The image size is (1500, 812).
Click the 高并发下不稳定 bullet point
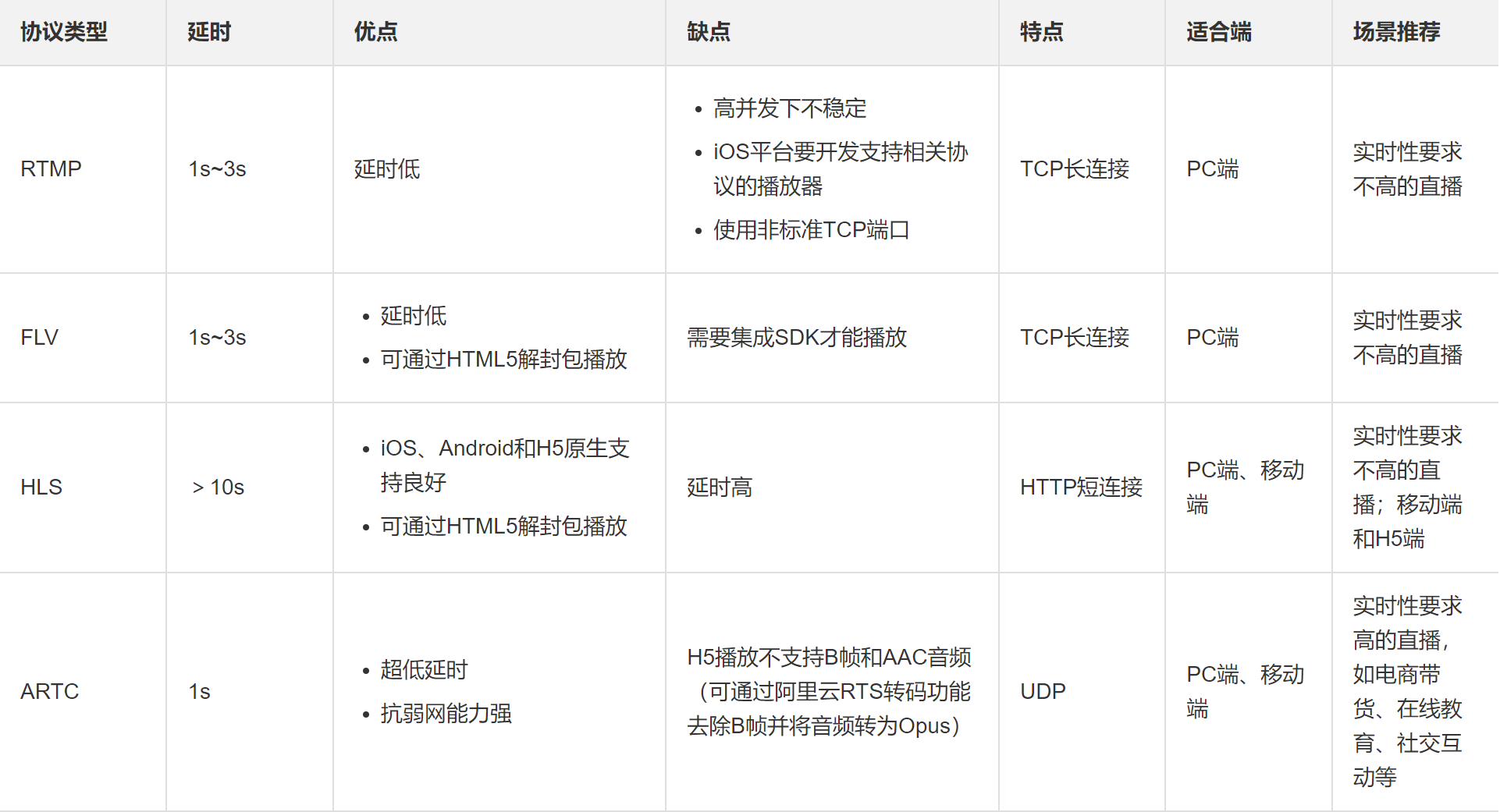790,108
